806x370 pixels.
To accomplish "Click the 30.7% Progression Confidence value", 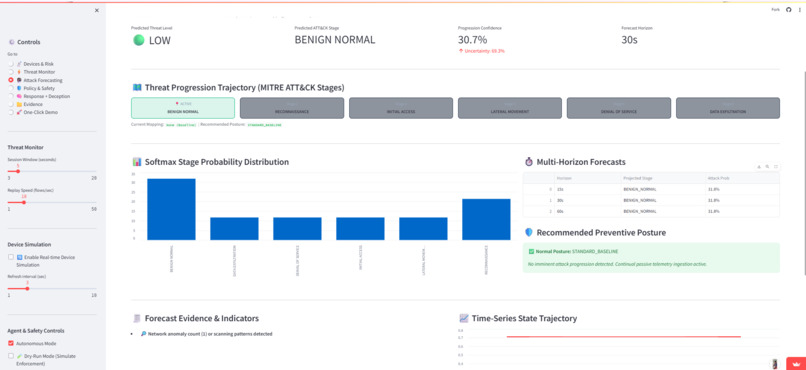I will coord(472,40).
